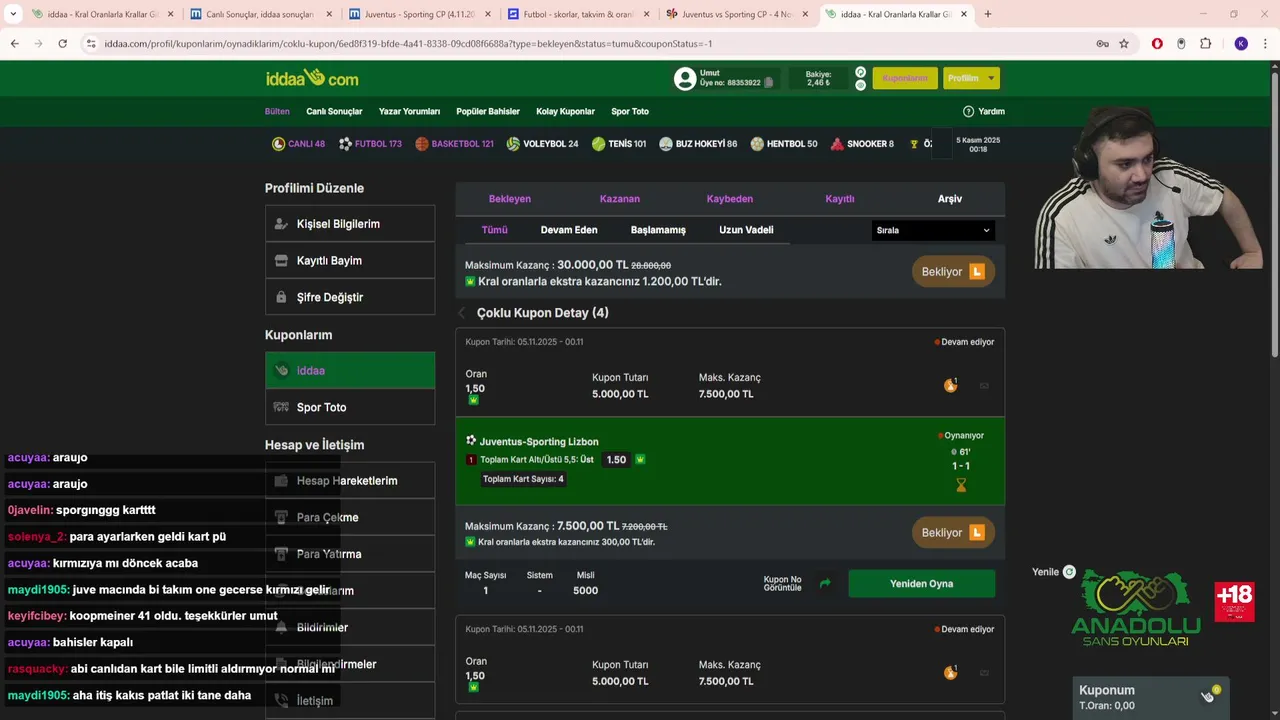The image size is (1280, 720).
Task: Switch to the Kayıtlı coupons tab
Action: pos(840,199)
